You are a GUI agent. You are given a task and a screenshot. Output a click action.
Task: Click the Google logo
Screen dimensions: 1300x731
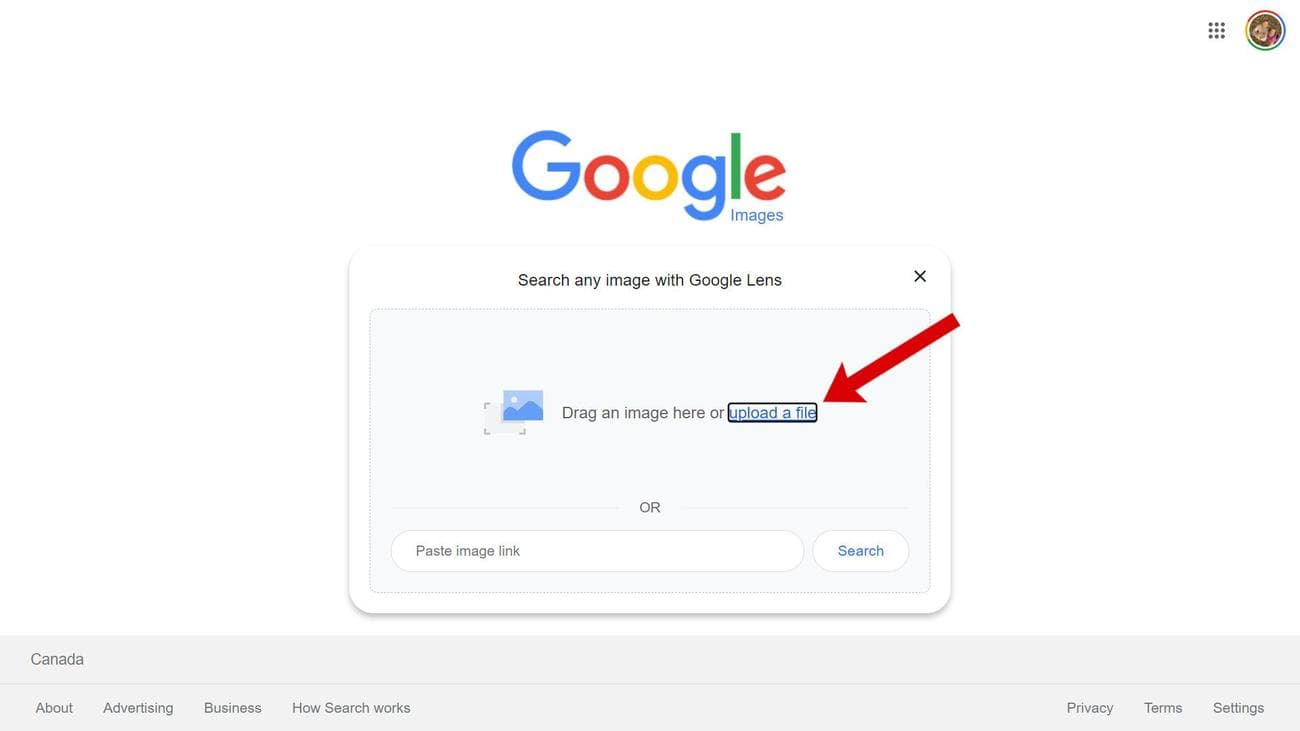tap(649, 174)
